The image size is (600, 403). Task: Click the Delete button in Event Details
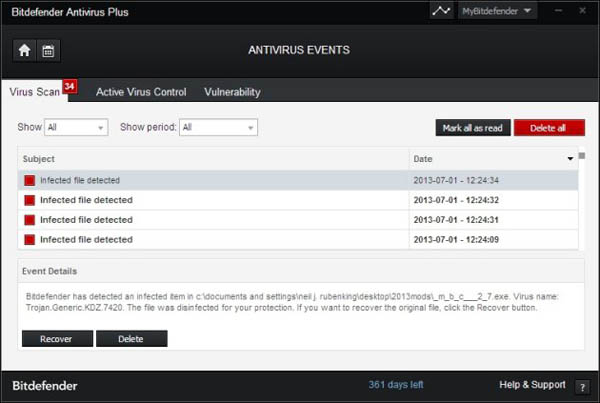(x=132, y=339)
